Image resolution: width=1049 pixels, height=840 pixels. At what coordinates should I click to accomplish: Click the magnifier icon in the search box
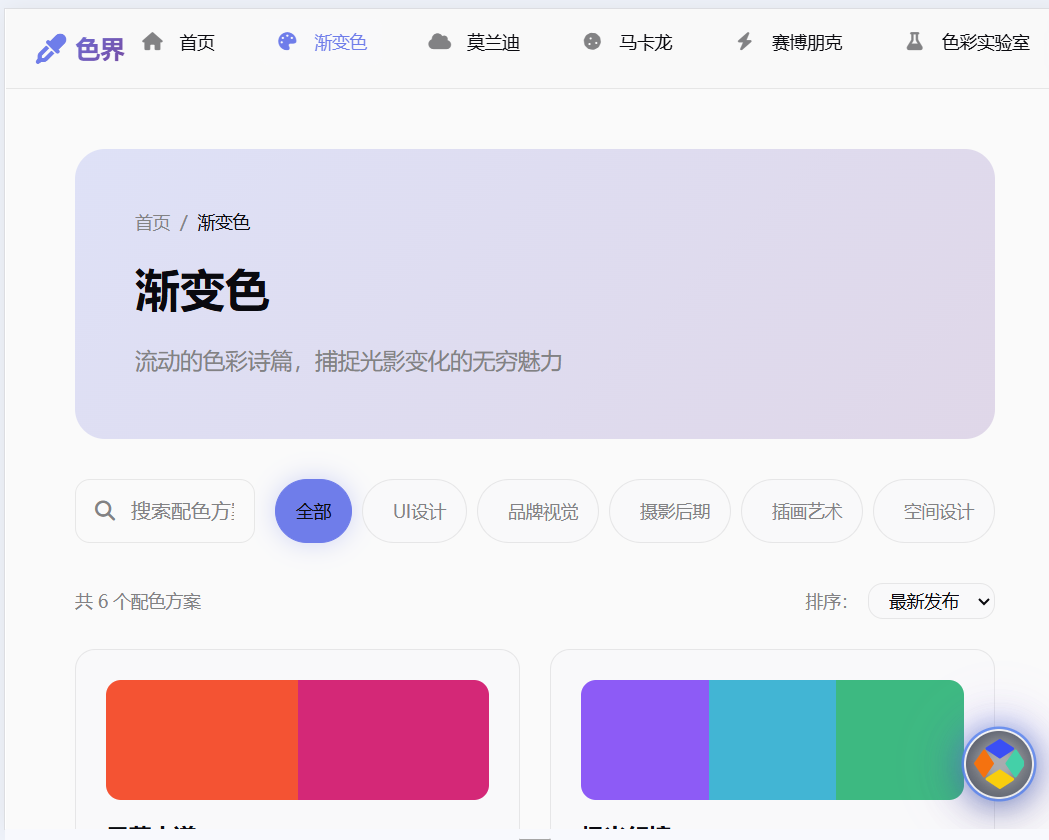click(x=105, y=511)
